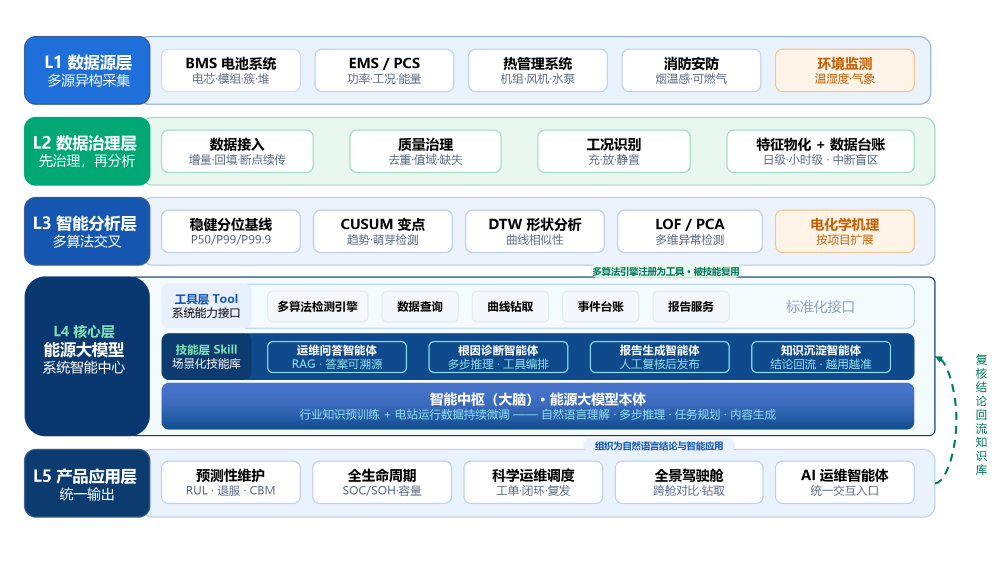Select the 工具层 Tool label
The width and height of the screenshot is (1000, 563).
coord(206,306)
